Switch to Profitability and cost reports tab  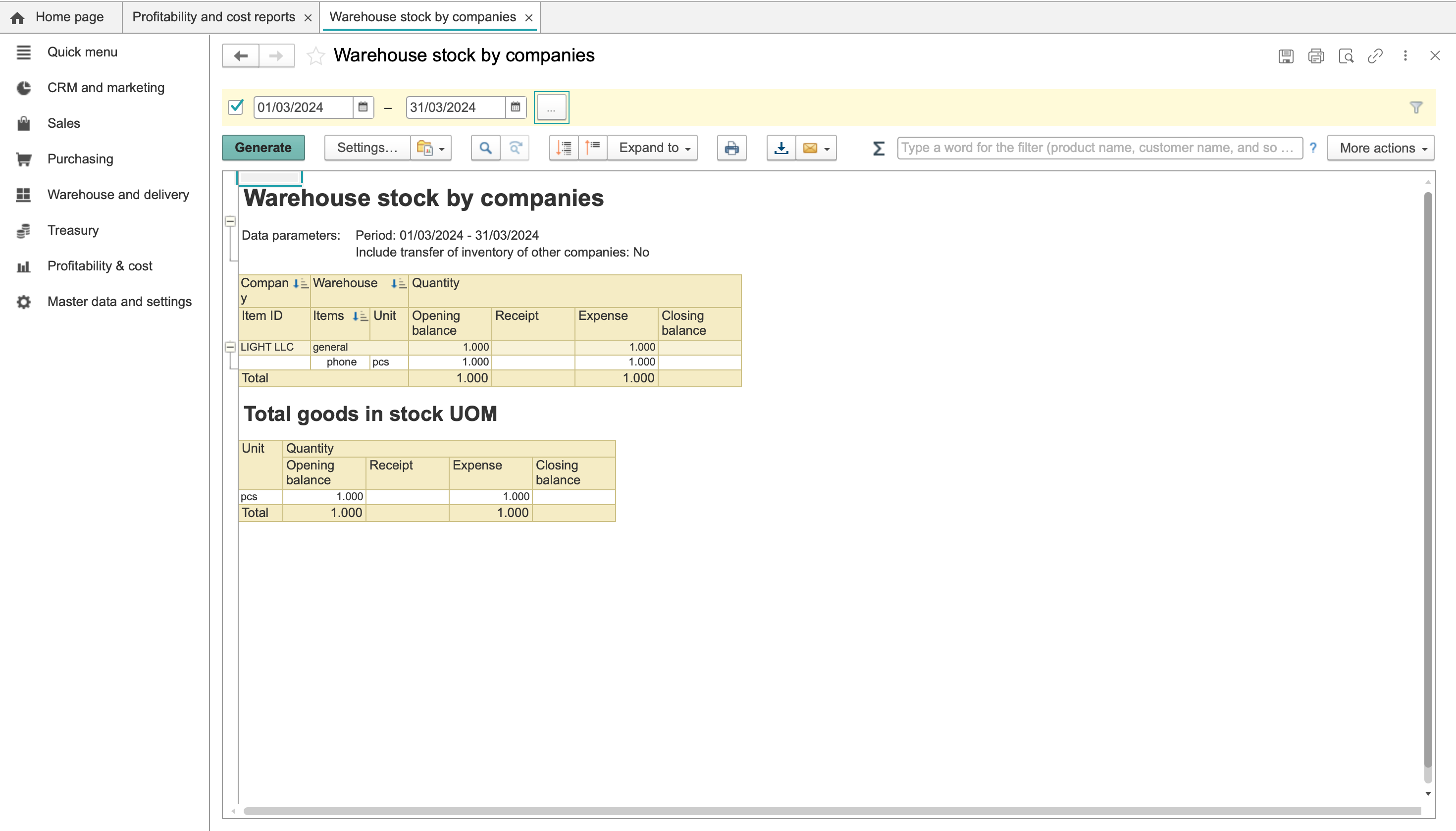(x=213, y=17)
